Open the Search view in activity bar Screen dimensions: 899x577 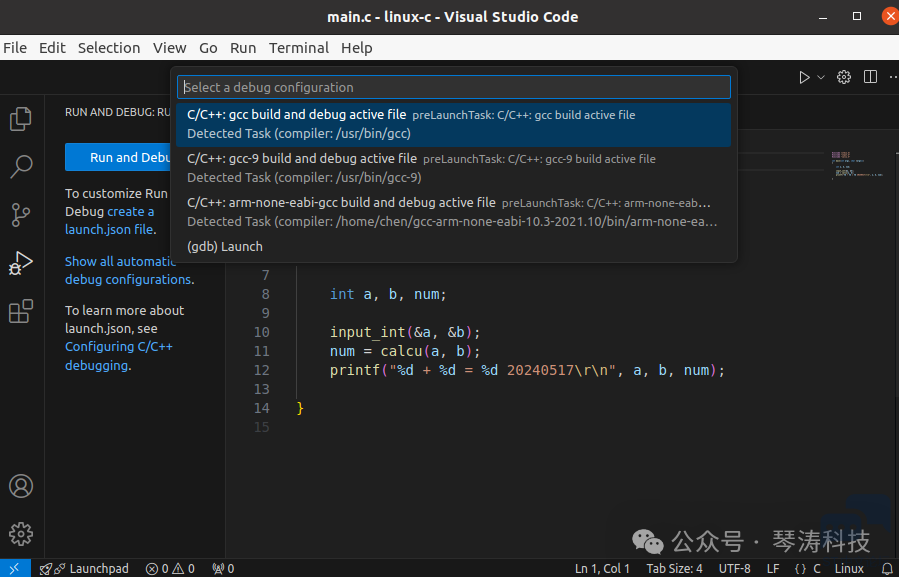[x=21, y=167]
